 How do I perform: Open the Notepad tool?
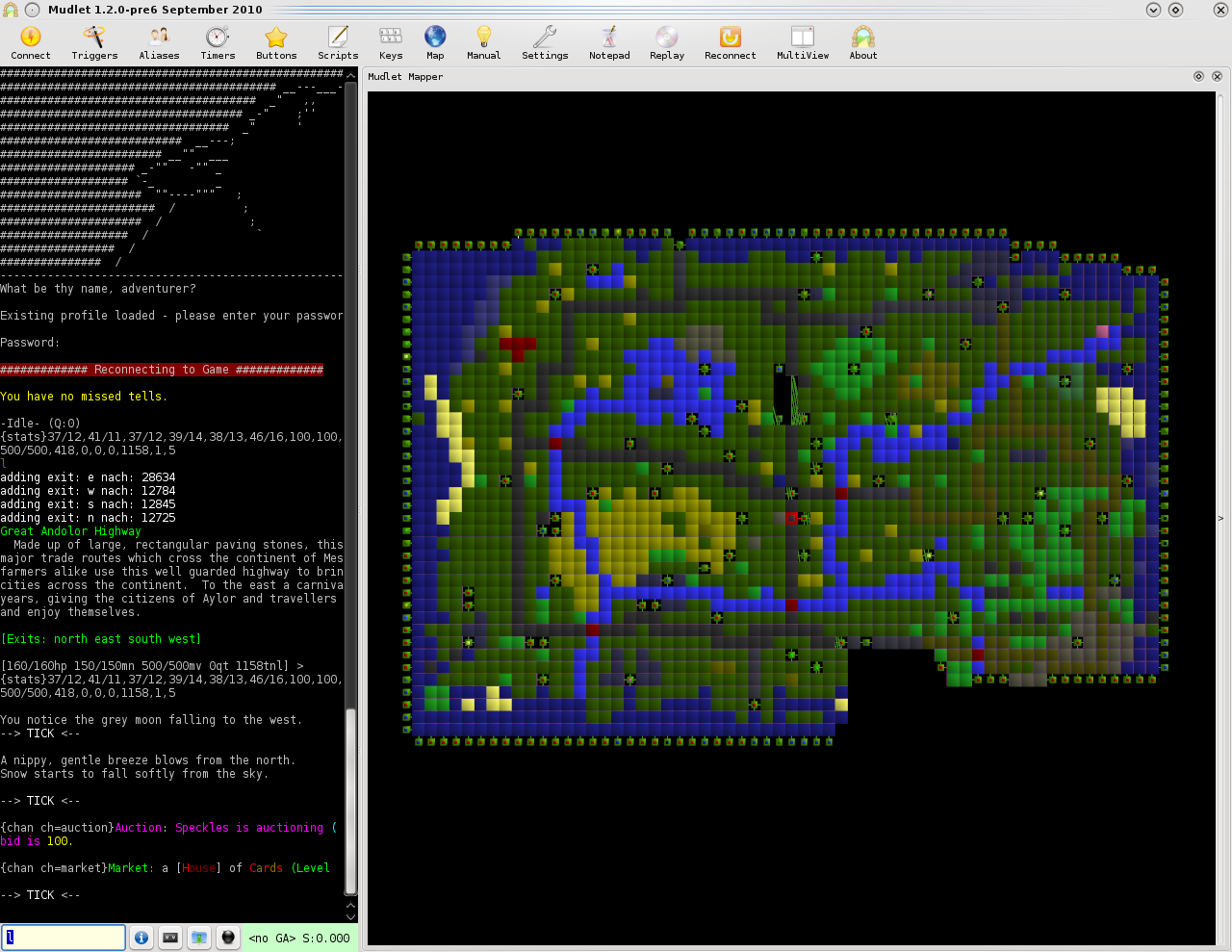pyautogui.click(x=609, y=43)
